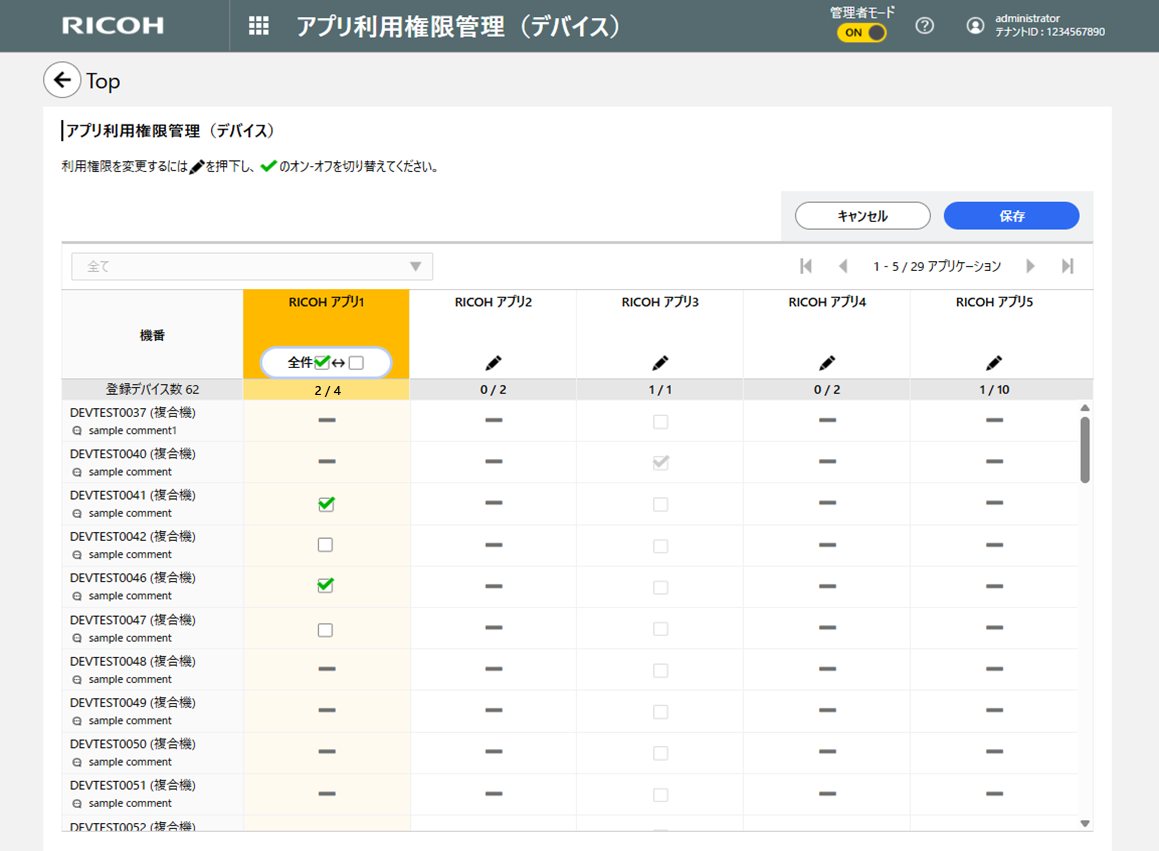Click comment icon for DEVTEST0051
Screen dimensions: 1159x851
coord(77,804)
